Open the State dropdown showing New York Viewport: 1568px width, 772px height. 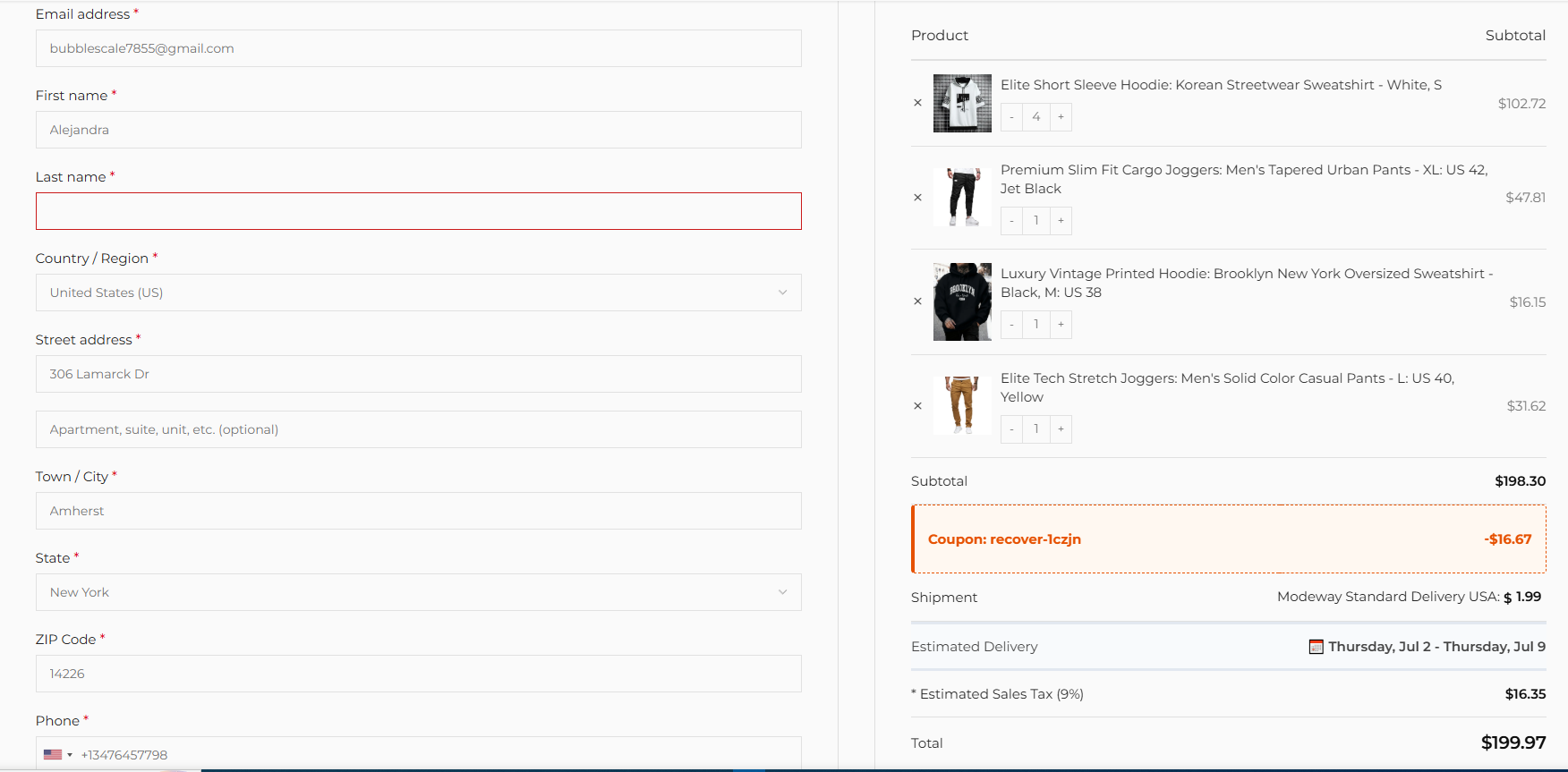point(418,592)
